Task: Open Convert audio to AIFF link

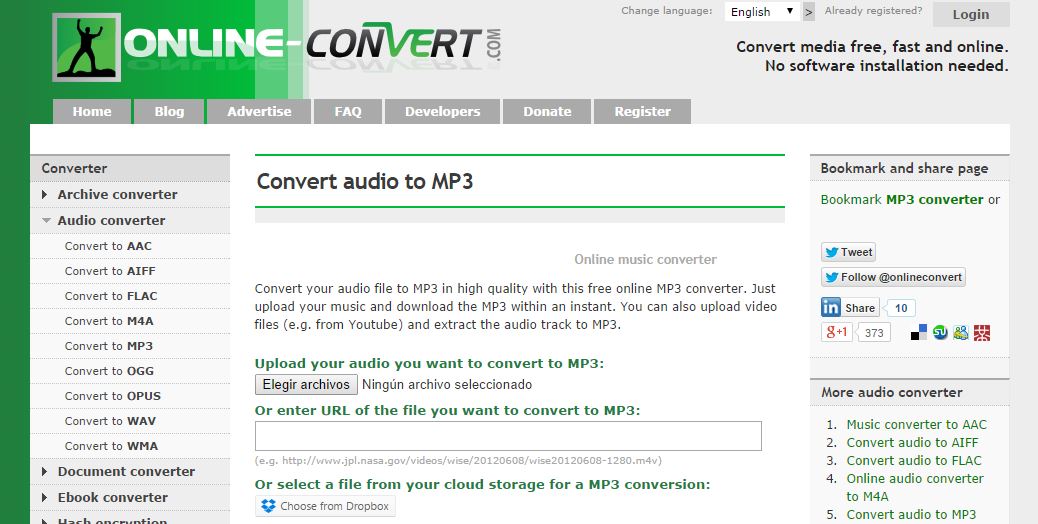Action: coord(912,443)
